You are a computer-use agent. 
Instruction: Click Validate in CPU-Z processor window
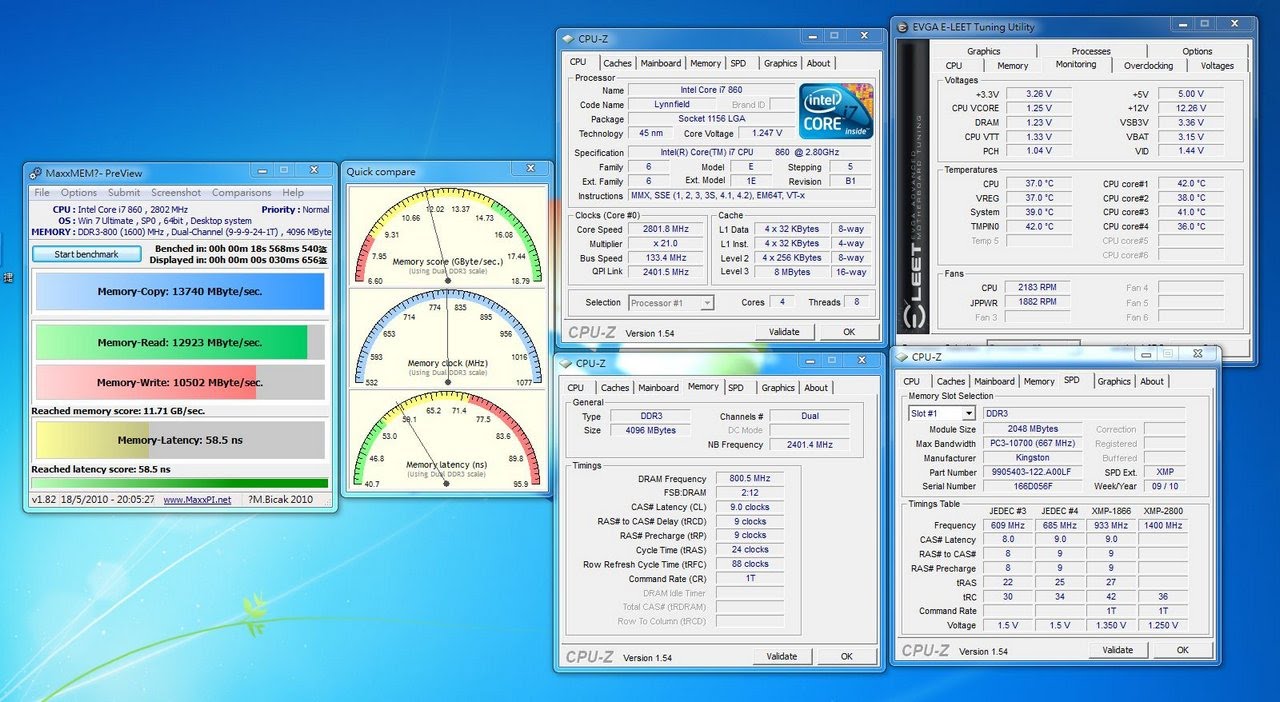785,332
